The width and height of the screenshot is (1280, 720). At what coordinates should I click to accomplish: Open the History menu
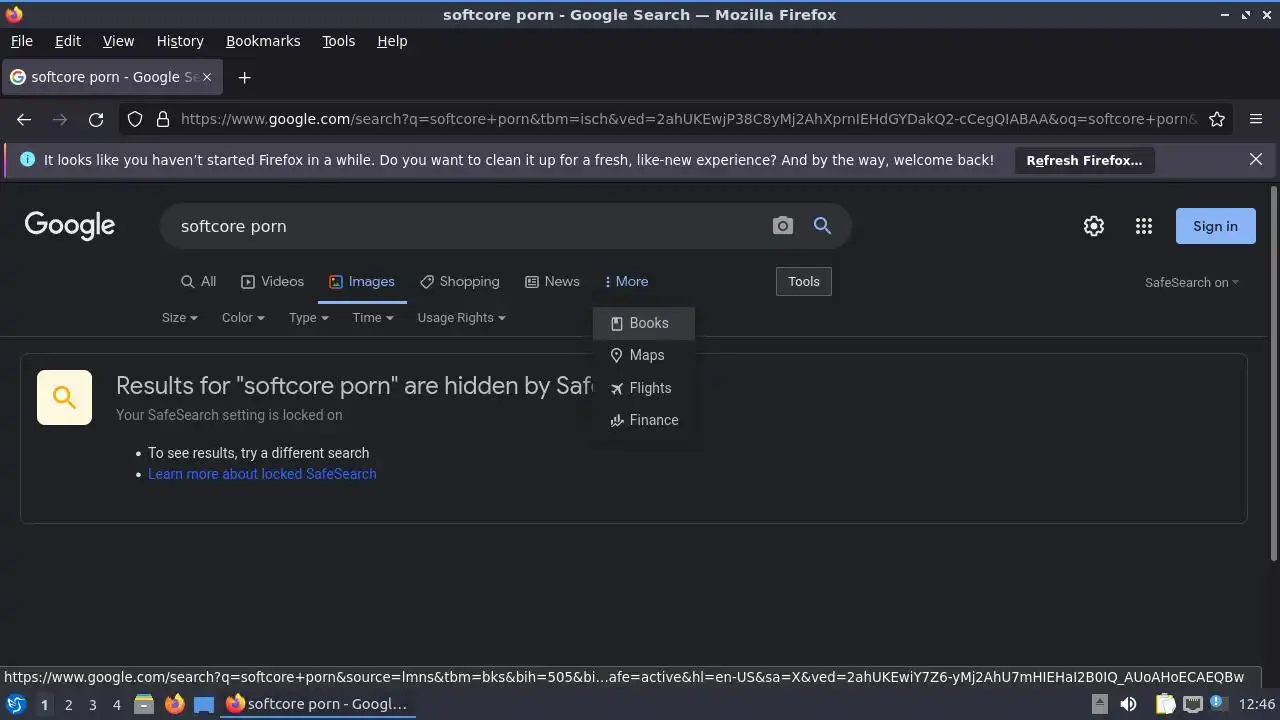pos(180,41)
